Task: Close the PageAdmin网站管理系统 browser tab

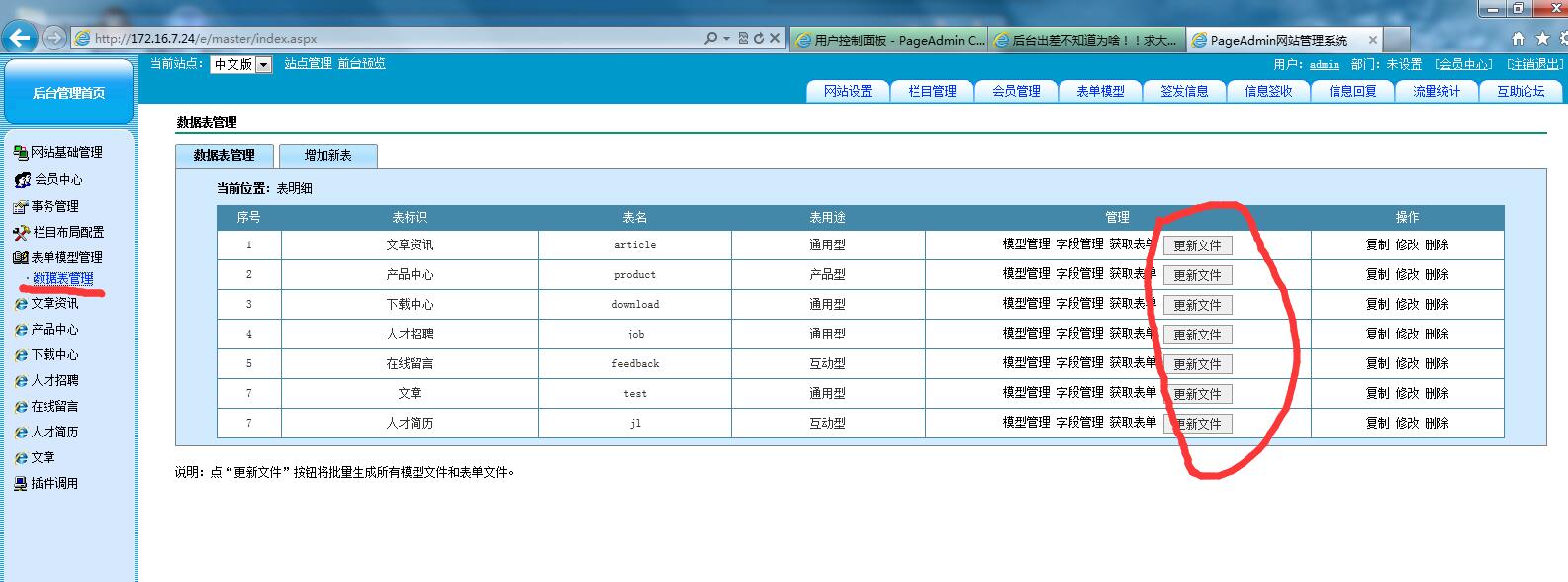Action: [1372, 40]
